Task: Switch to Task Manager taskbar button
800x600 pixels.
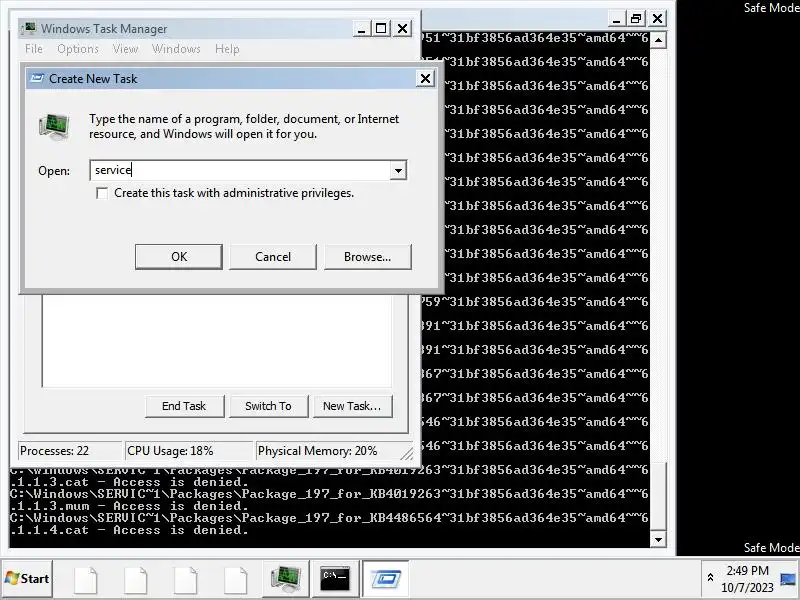Action: coord(285,579)
